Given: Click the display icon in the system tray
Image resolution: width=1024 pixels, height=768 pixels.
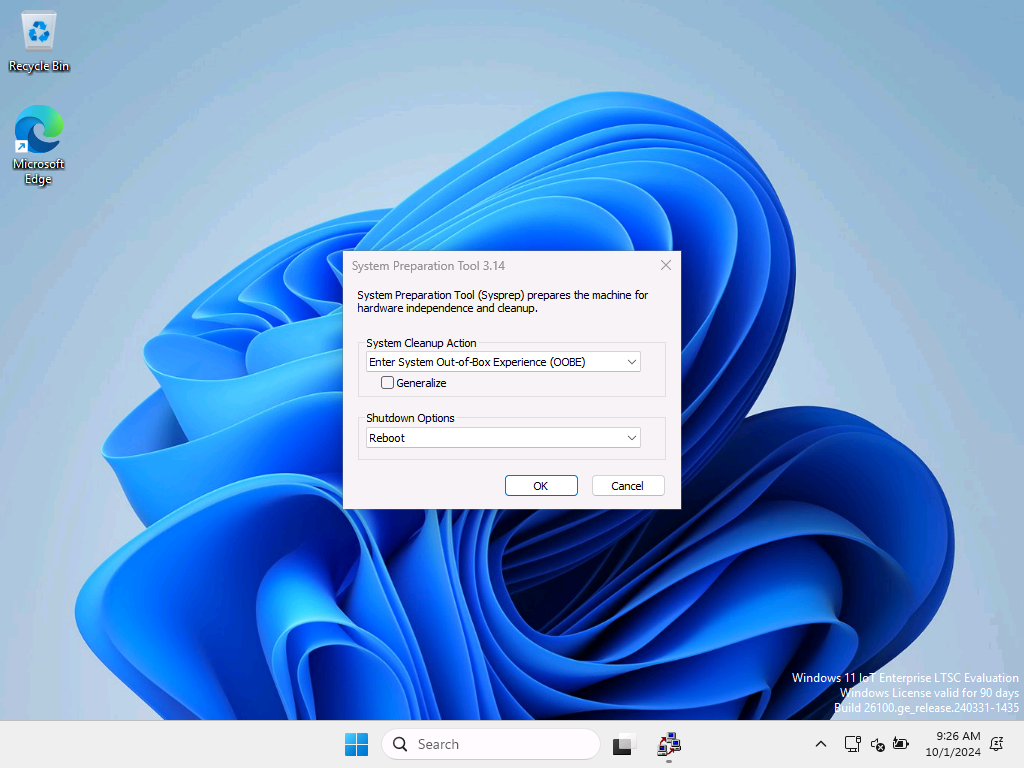Looking at the screenshot, I should [851, 745].
